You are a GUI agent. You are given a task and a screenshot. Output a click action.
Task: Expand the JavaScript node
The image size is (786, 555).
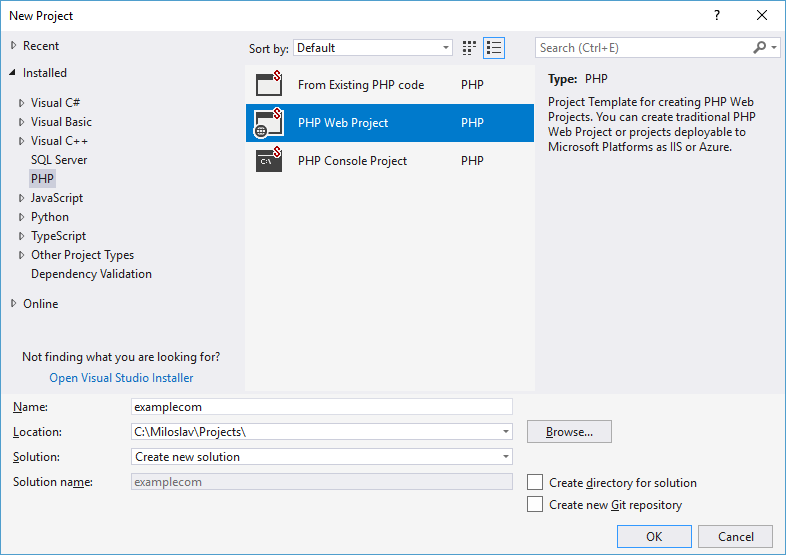pos(21,198)
